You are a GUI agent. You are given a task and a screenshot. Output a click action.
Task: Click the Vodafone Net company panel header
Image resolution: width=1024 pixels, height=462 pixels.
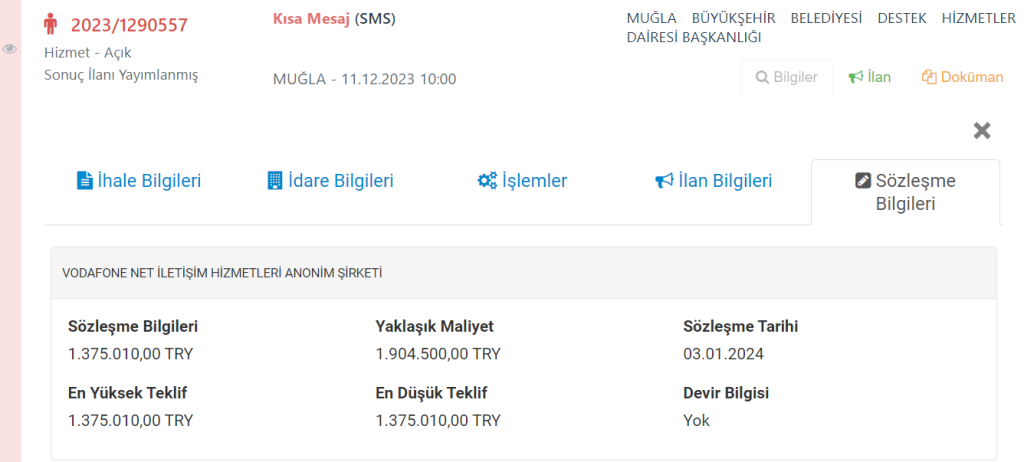click(524, 273)
